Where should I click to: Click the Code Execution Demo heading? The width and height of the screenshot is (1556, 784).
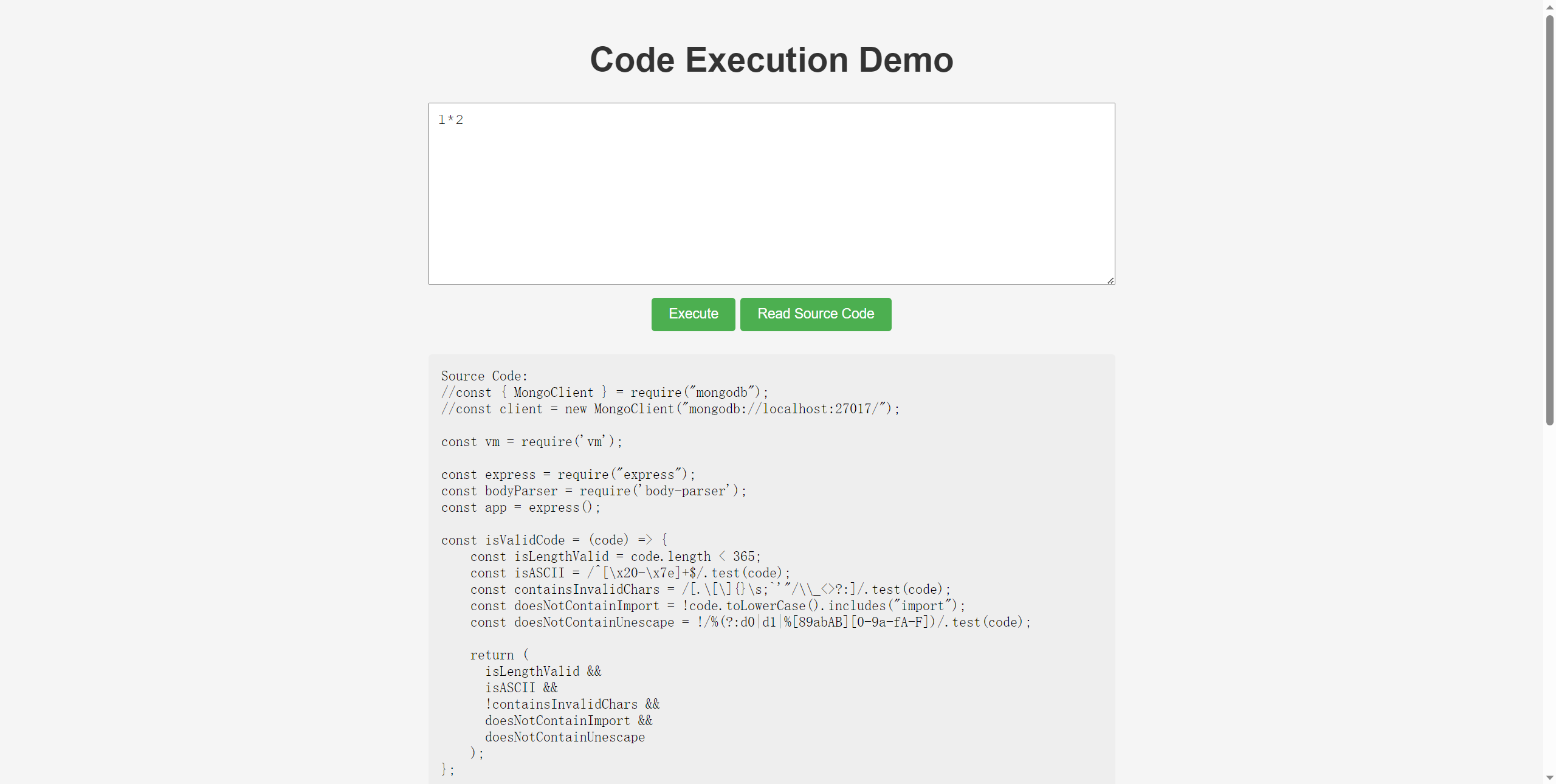click(x=771, y=60)
